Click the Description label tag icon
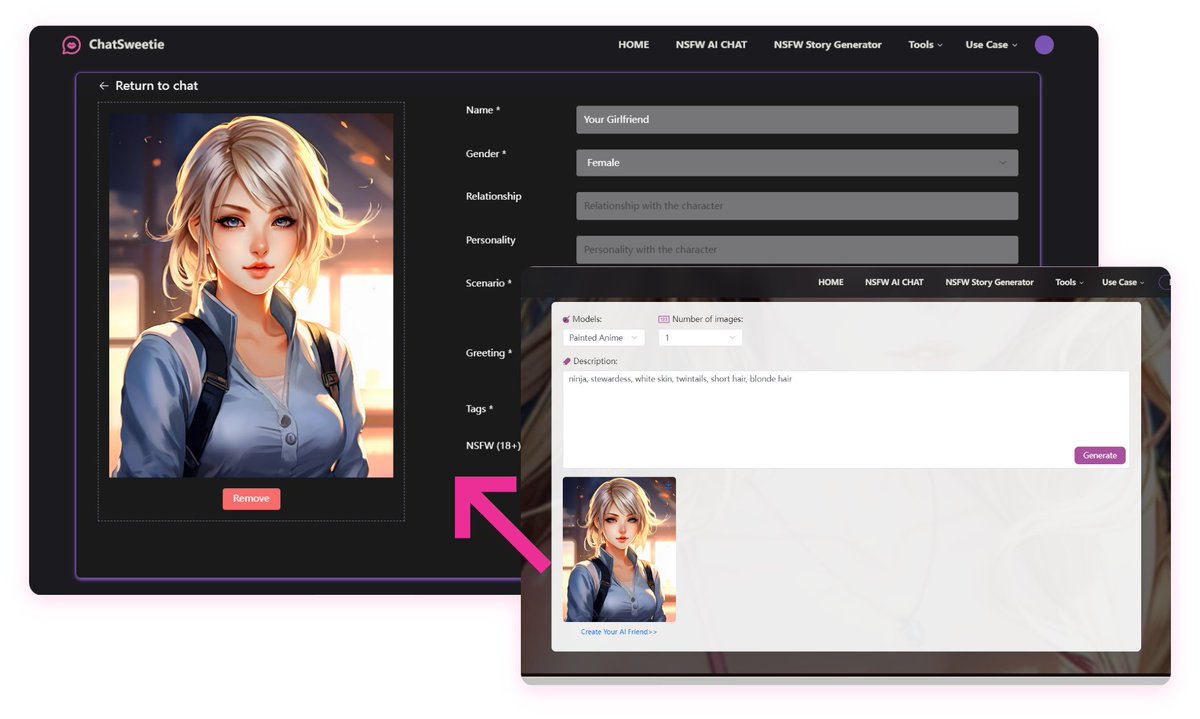Screen dimensions: 1200x719 [x=567, y=361]
